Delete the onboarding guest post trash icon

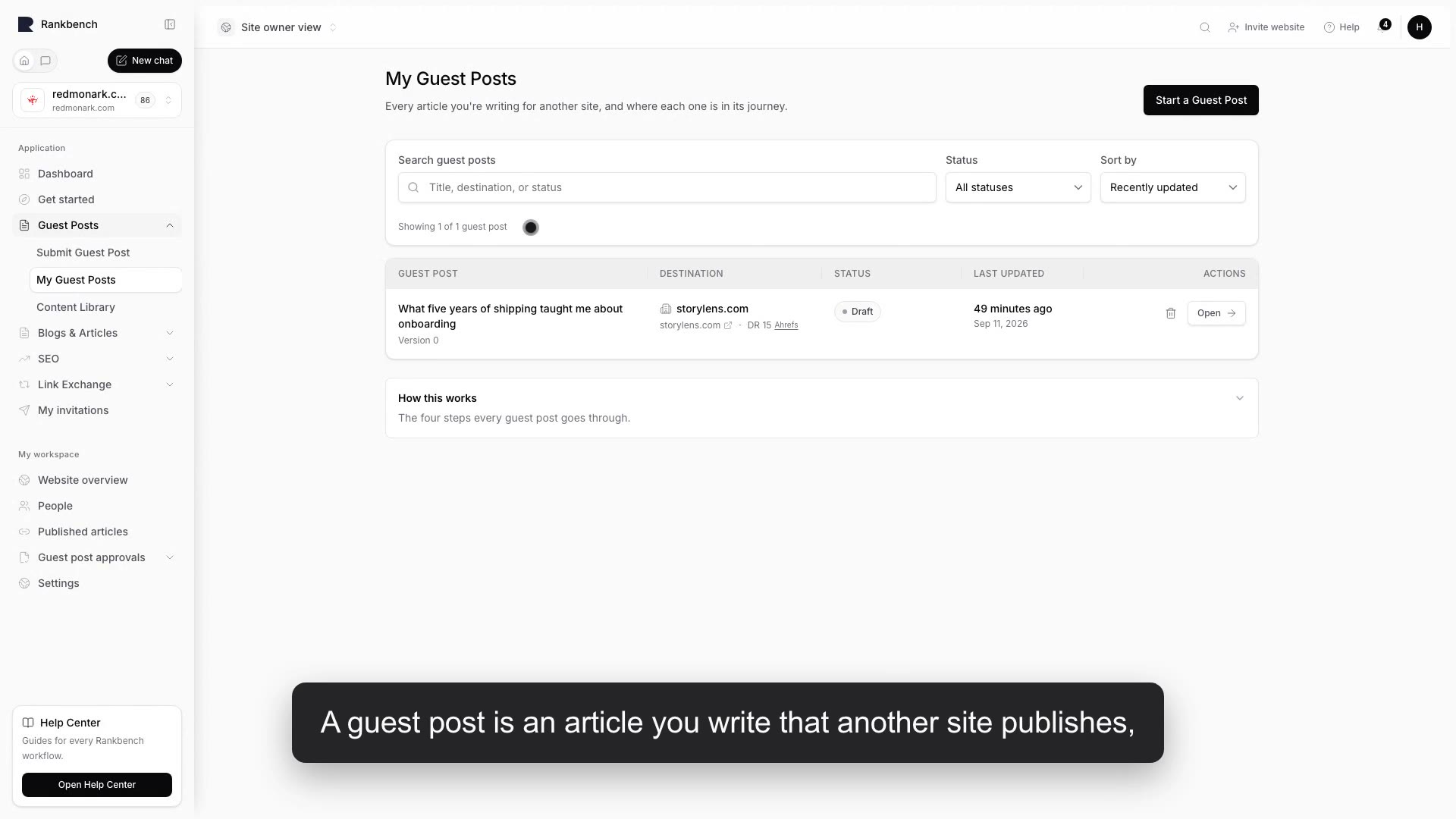[1170, 313]
